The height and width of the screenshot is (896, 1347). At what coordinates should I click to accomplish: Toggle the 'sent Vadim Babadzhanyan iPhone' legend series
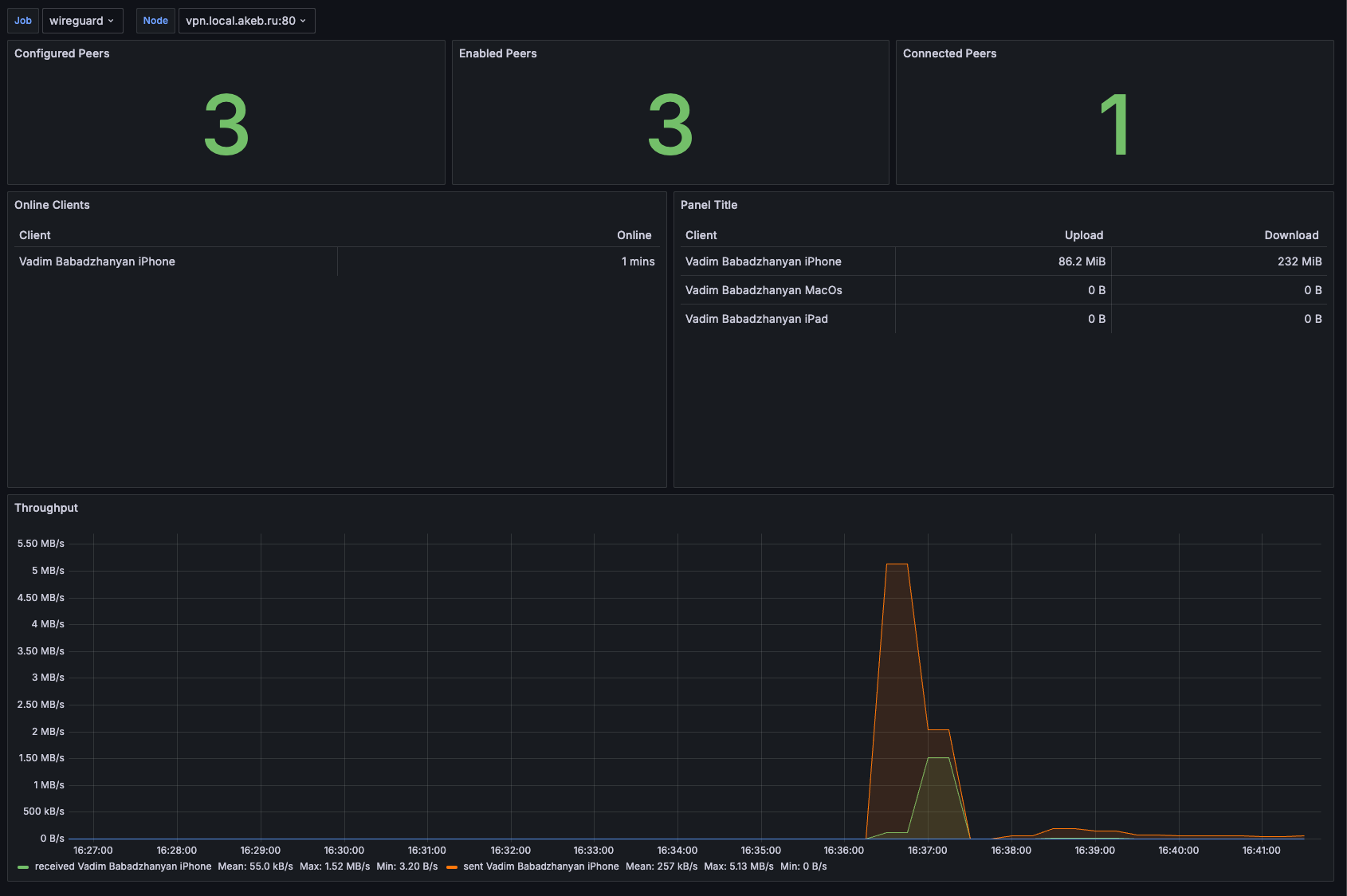pyautogui.click(x=541, y=867)
